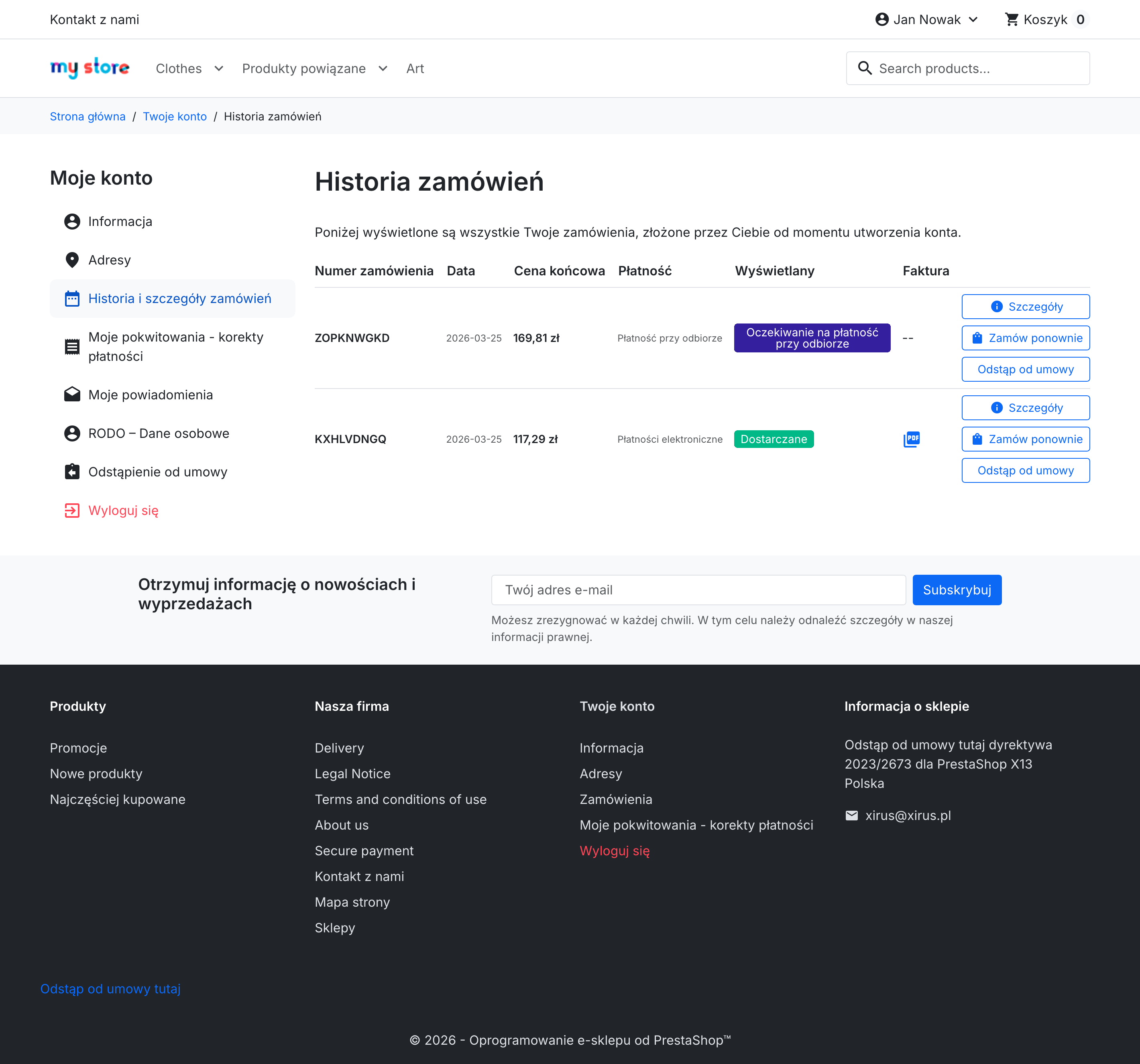Expand the Jan Nowak account dropdown

tap(973, 20)
